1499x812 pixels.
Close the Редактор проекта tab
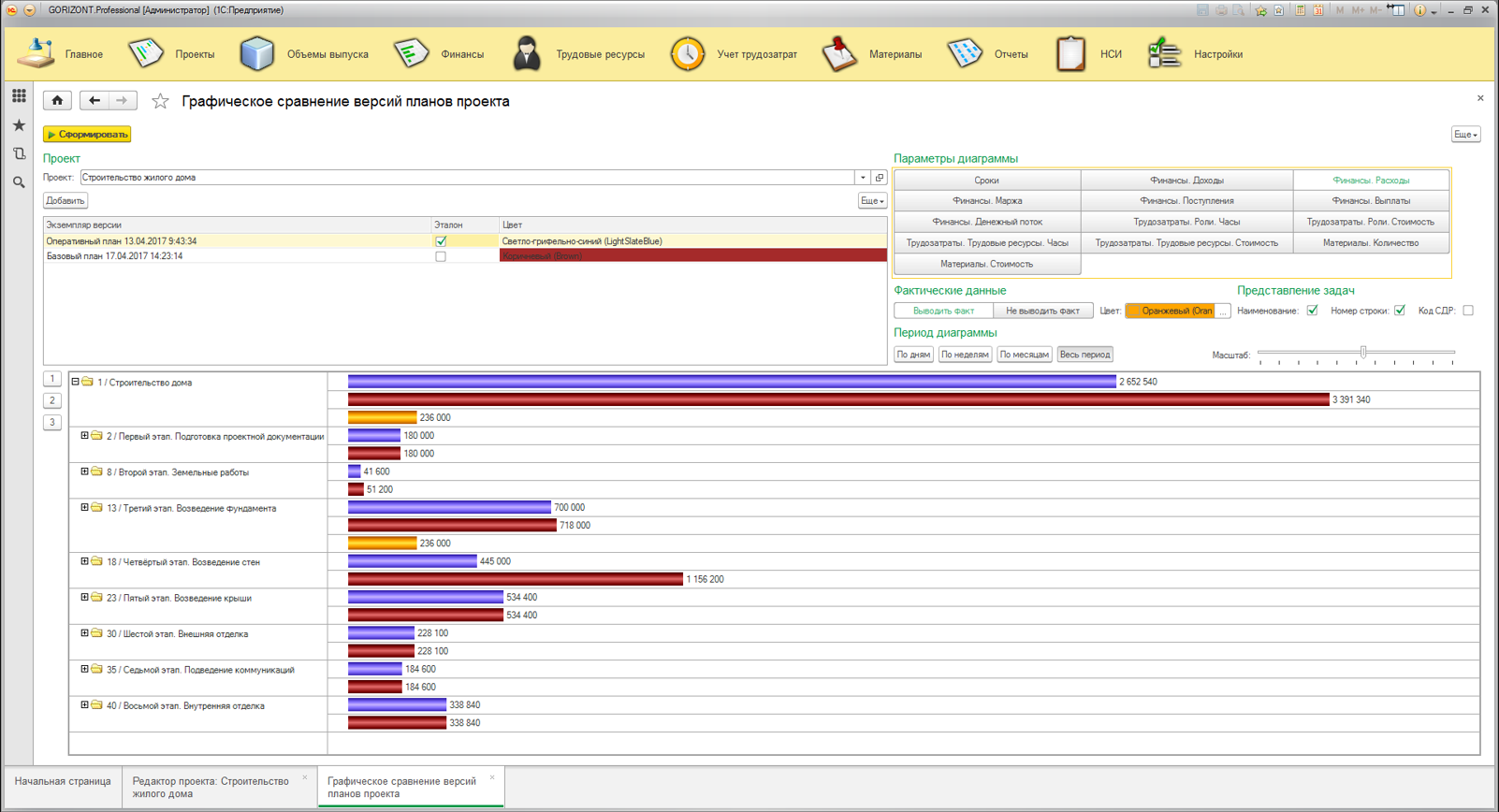[x=304, y=778]
